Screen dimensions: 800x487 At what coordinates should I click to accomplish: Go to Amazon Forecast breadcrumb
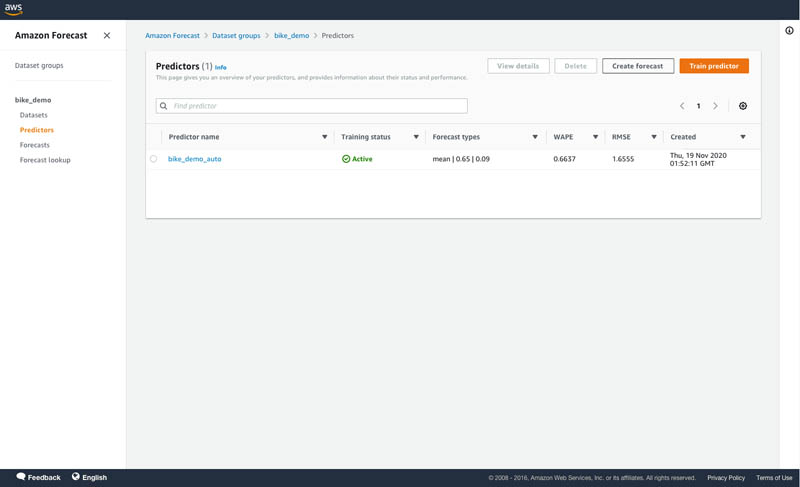click(172, 35)
